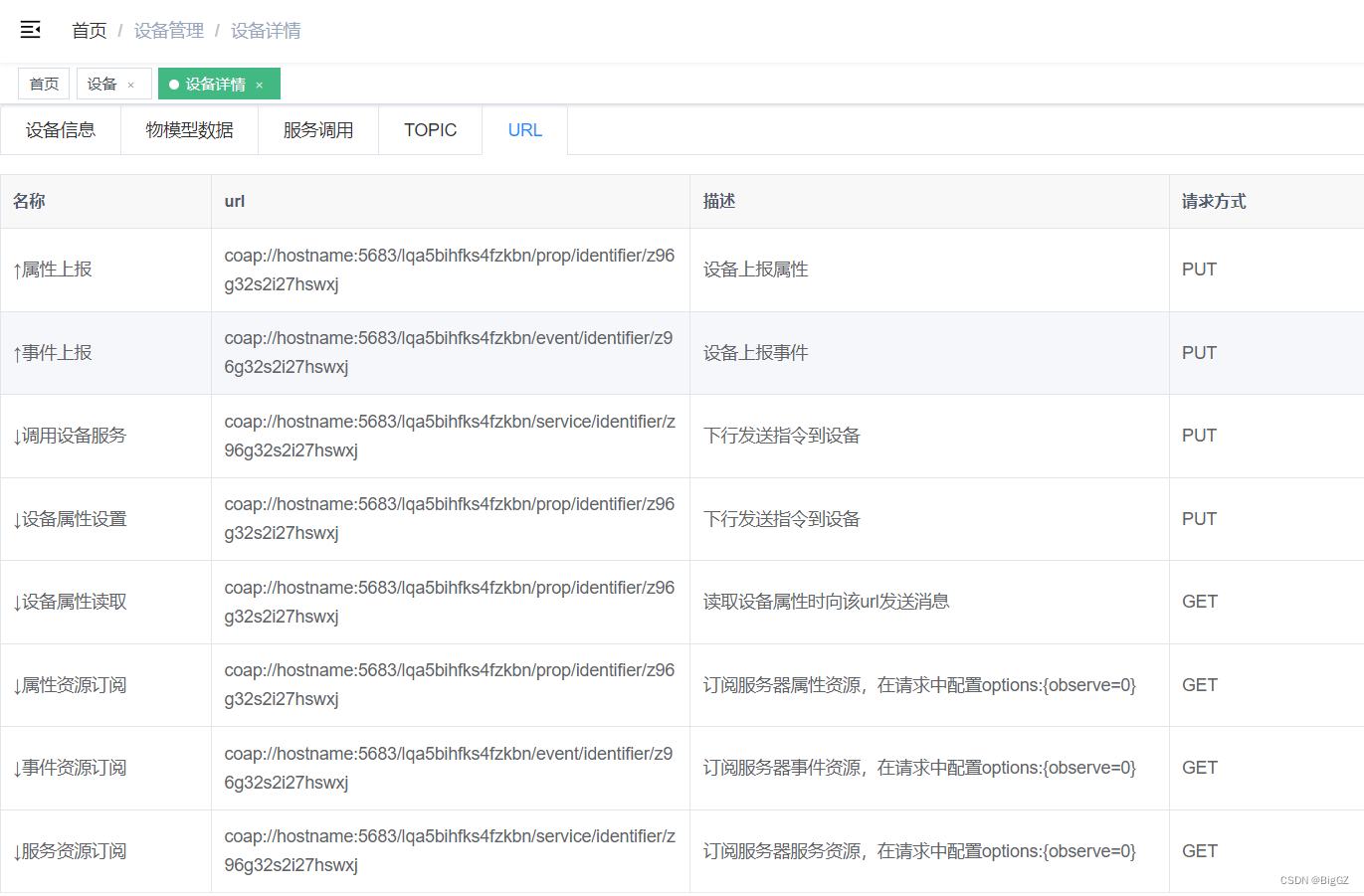The width and height of the screenshot is (1364, 896).
Task: Click the 订阅服务器服务资源 description
Action: pos(919,851)
